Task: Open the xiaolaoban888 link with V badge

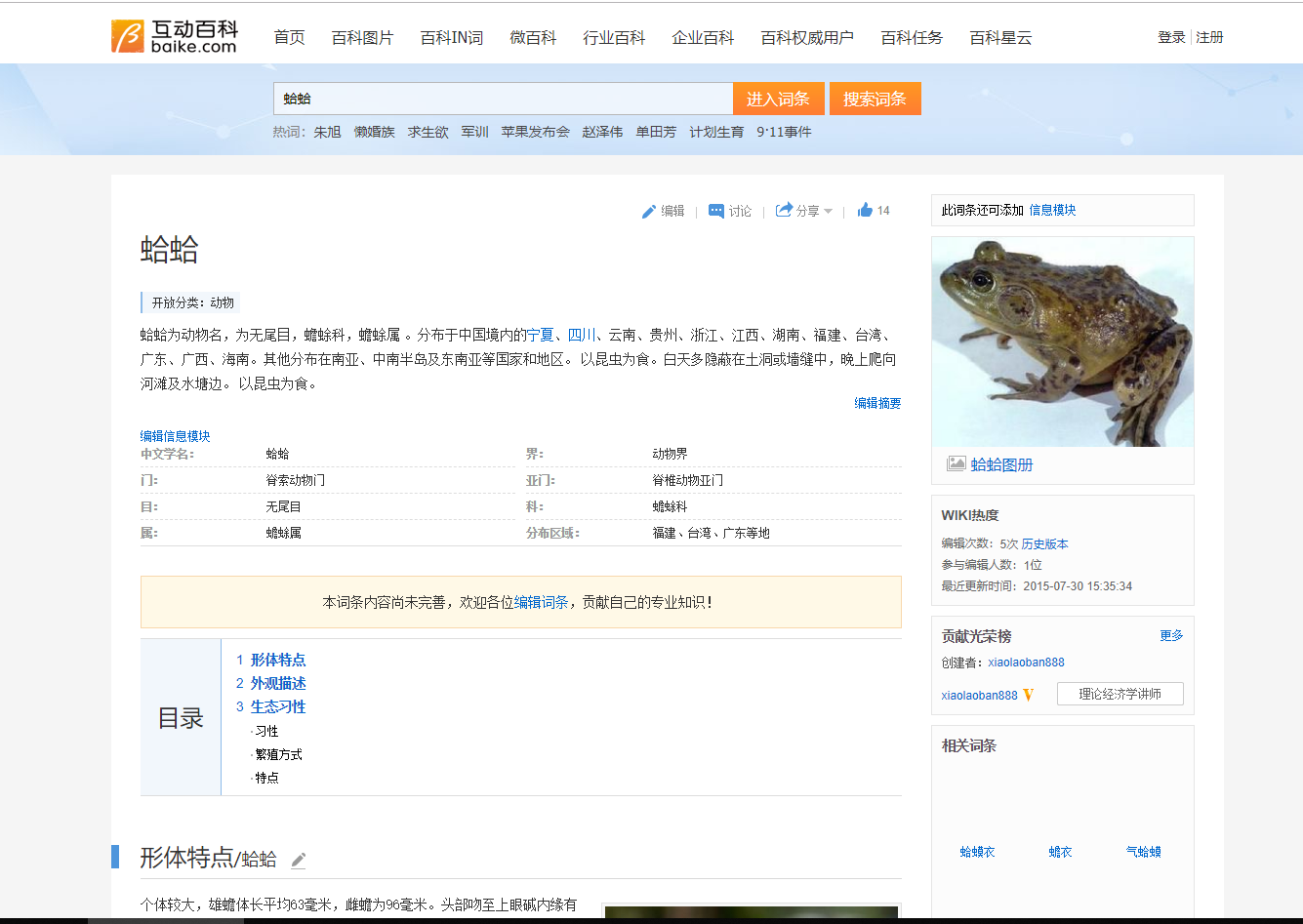Action: (979, 696)
